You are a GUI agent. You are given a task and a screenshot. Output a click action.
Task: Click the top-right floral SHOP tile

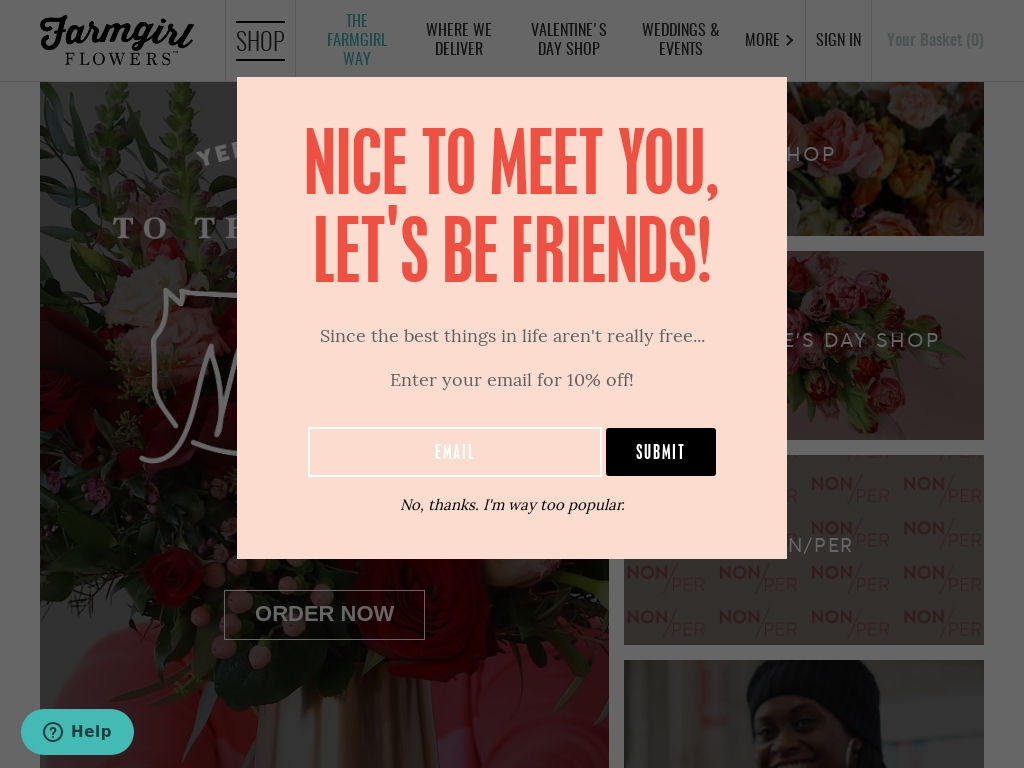885,159
